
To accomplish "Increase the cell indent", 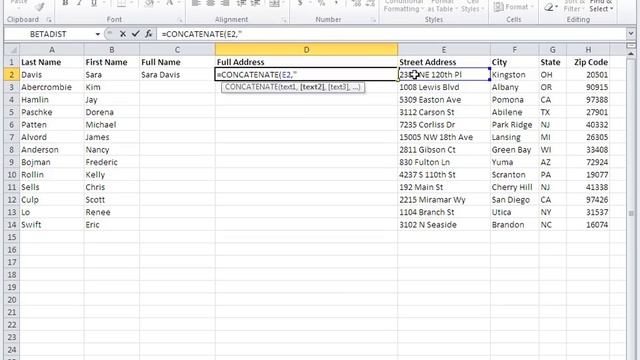I will [256, 3].
